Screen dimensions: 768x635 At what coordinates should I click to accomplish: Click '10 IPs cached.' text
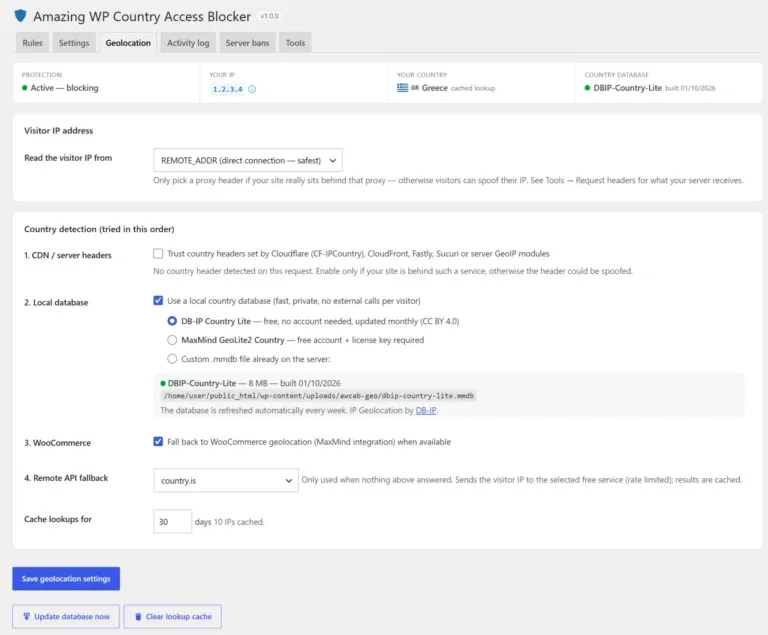[239, 522]
